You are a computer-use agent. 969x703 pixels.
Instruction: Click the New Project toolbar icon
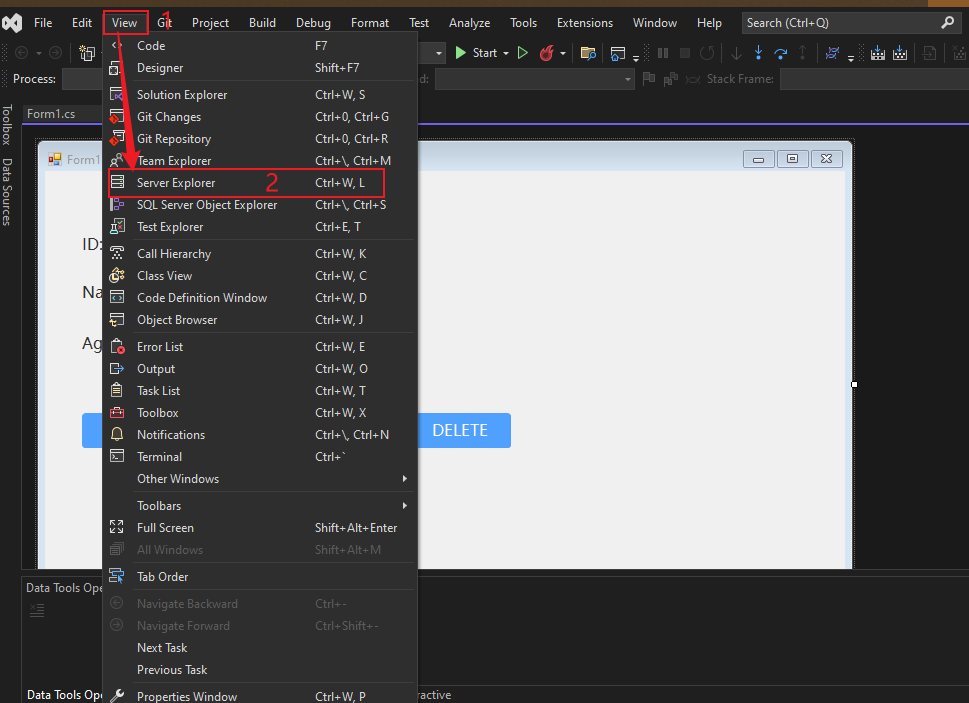click(x=87, y=53)
